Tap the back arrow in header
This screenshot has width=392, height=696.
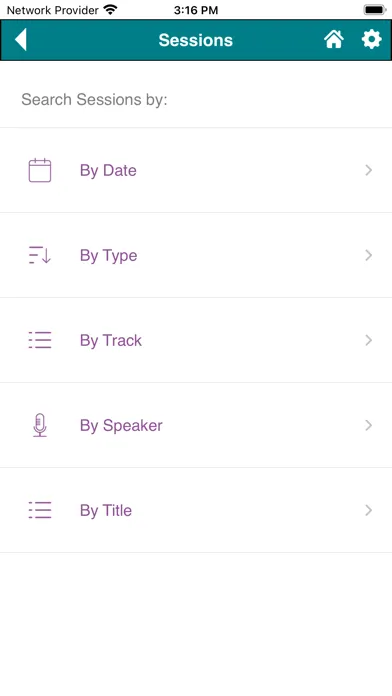point(21,40)
